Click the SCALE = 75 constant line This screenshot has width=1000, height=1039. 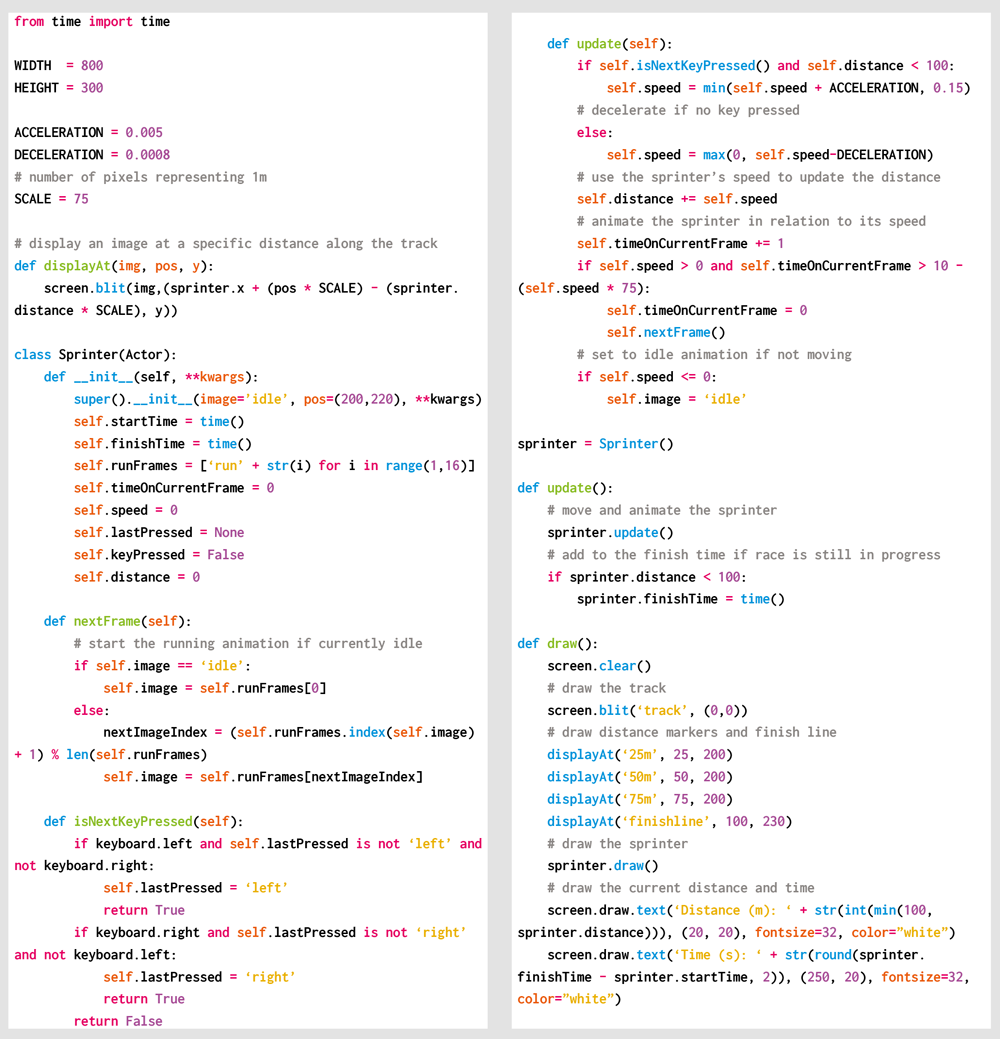[51, 199]
